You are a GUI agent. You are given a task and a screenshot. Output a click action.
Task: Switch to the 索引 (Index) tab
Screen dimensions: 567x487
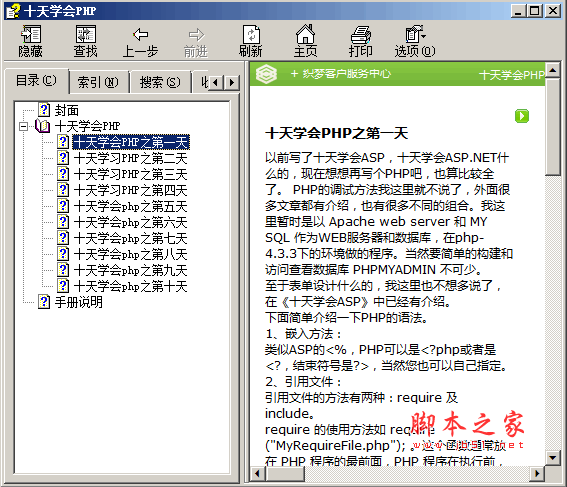tap(98, 82)
